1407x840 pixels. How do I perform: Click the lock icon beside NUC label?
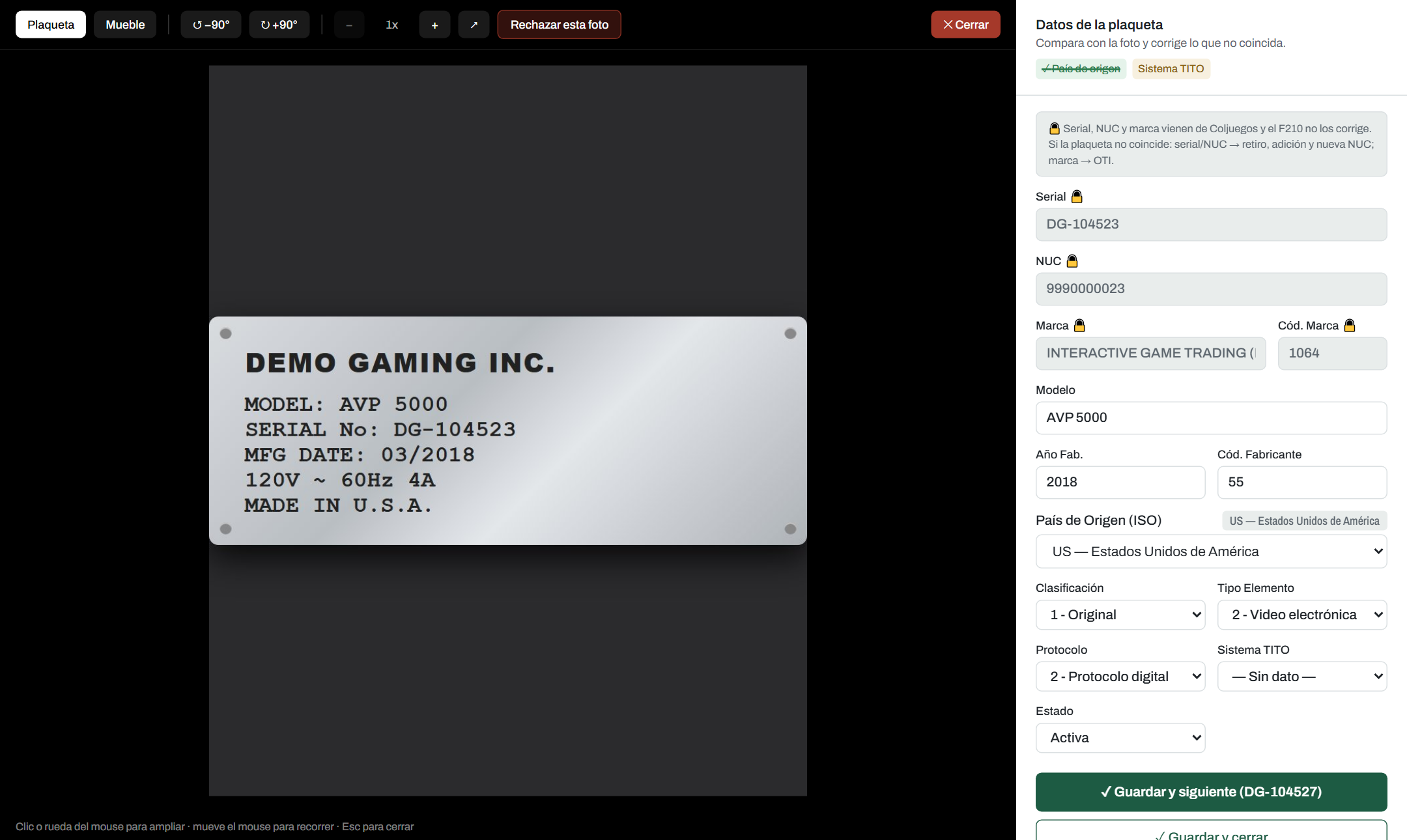1072,261
